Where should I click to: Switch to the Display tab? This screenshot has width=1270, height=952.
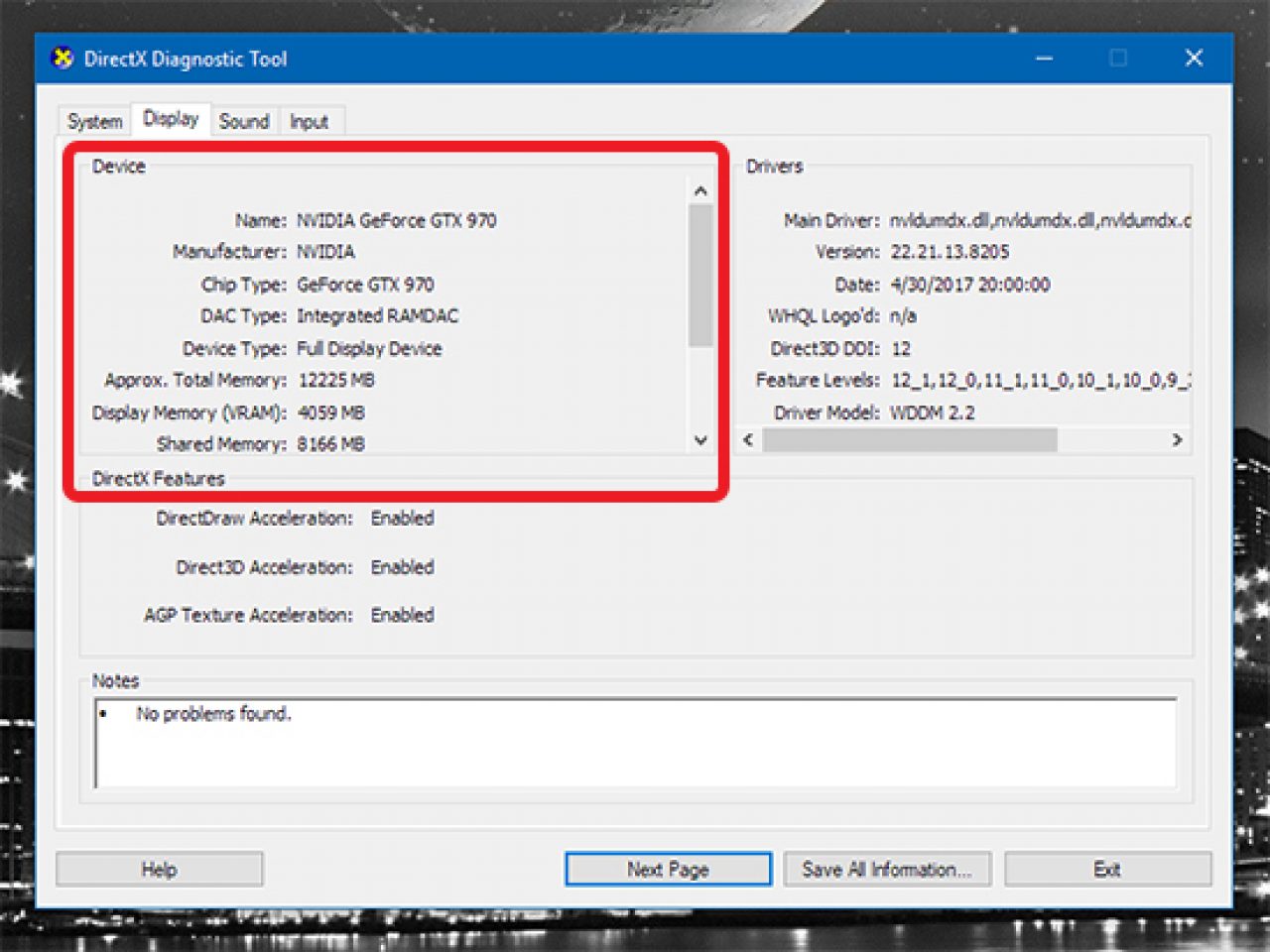coord(171,119)
